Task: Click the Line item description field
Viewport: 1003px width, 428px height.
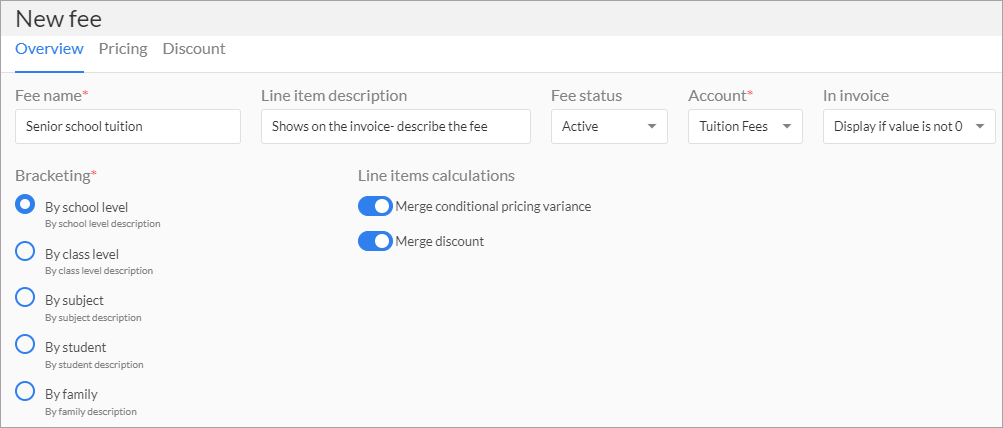Action: pyautogui.click(x=396, y=126)
